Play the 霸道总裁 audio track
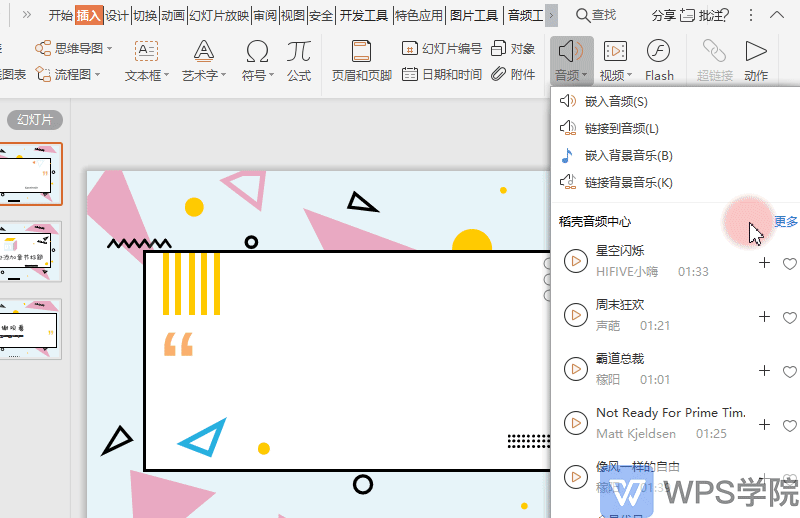 pos(576,369)
